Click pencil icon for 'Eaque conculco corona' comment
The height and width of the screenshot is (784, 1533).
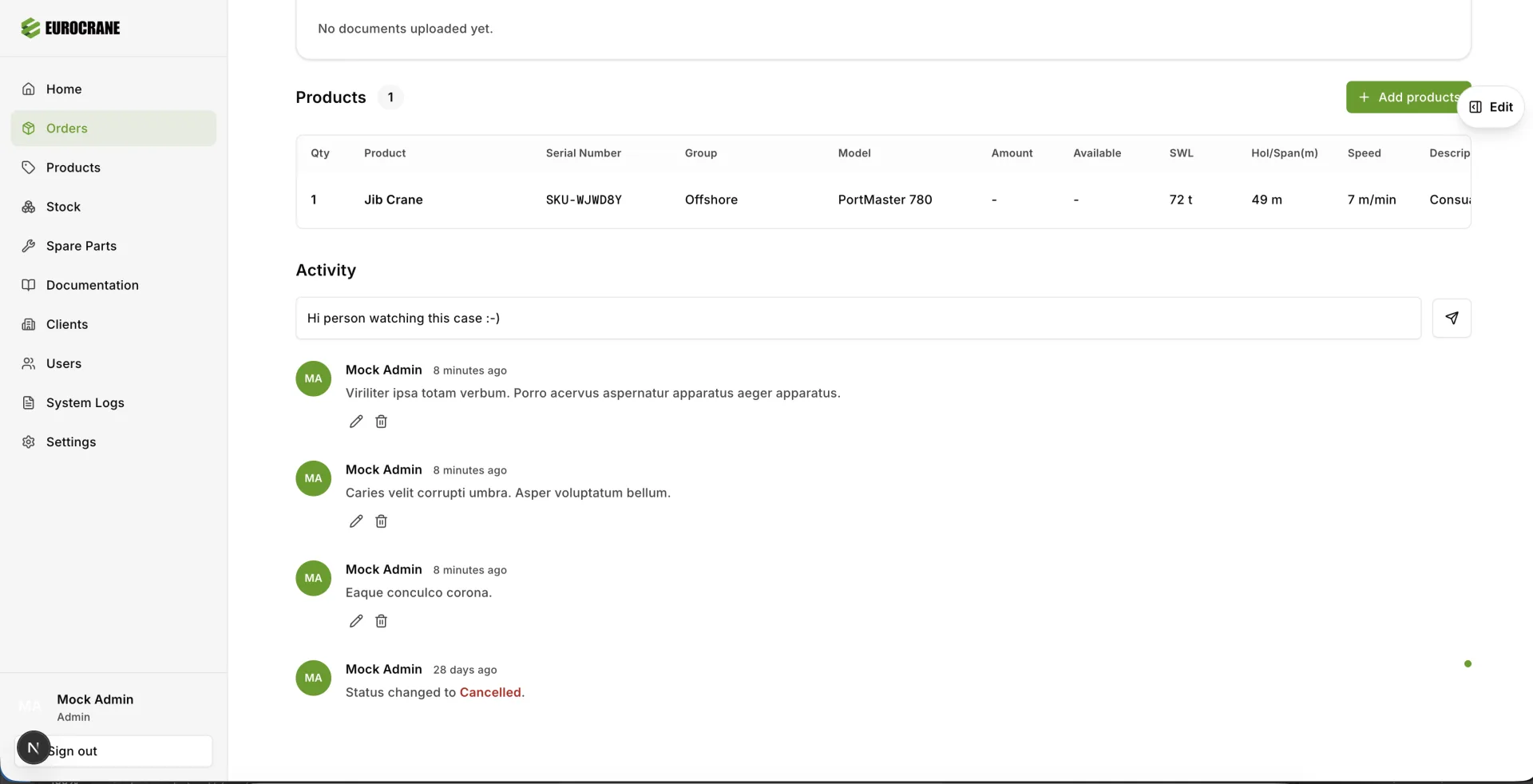click(x=356, y=621)
